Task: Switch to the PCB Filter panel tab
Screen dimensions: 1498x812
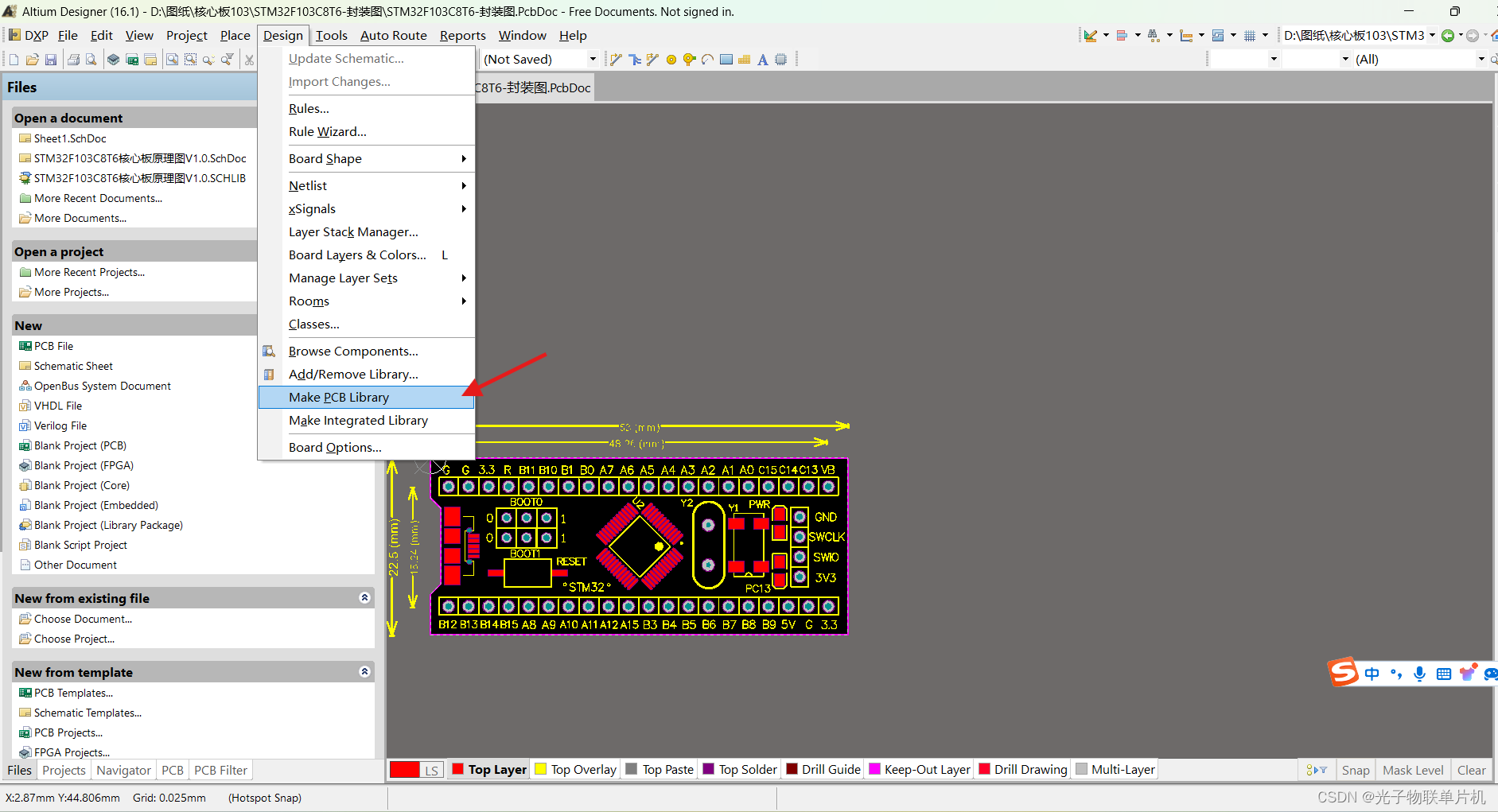Action: pyautogui.click(x=221, y=771)
